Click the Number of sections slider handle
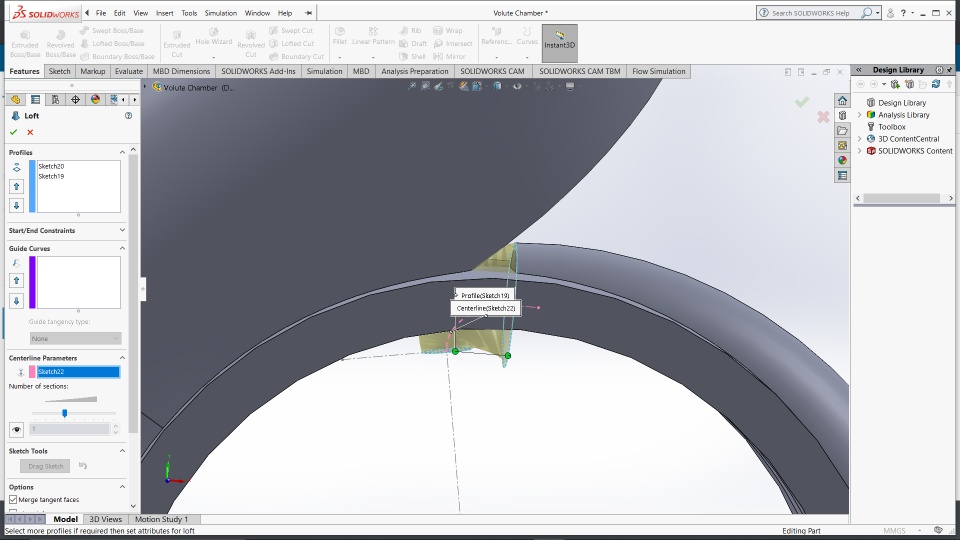The image size is (960, 540). [x=64, y=413]
